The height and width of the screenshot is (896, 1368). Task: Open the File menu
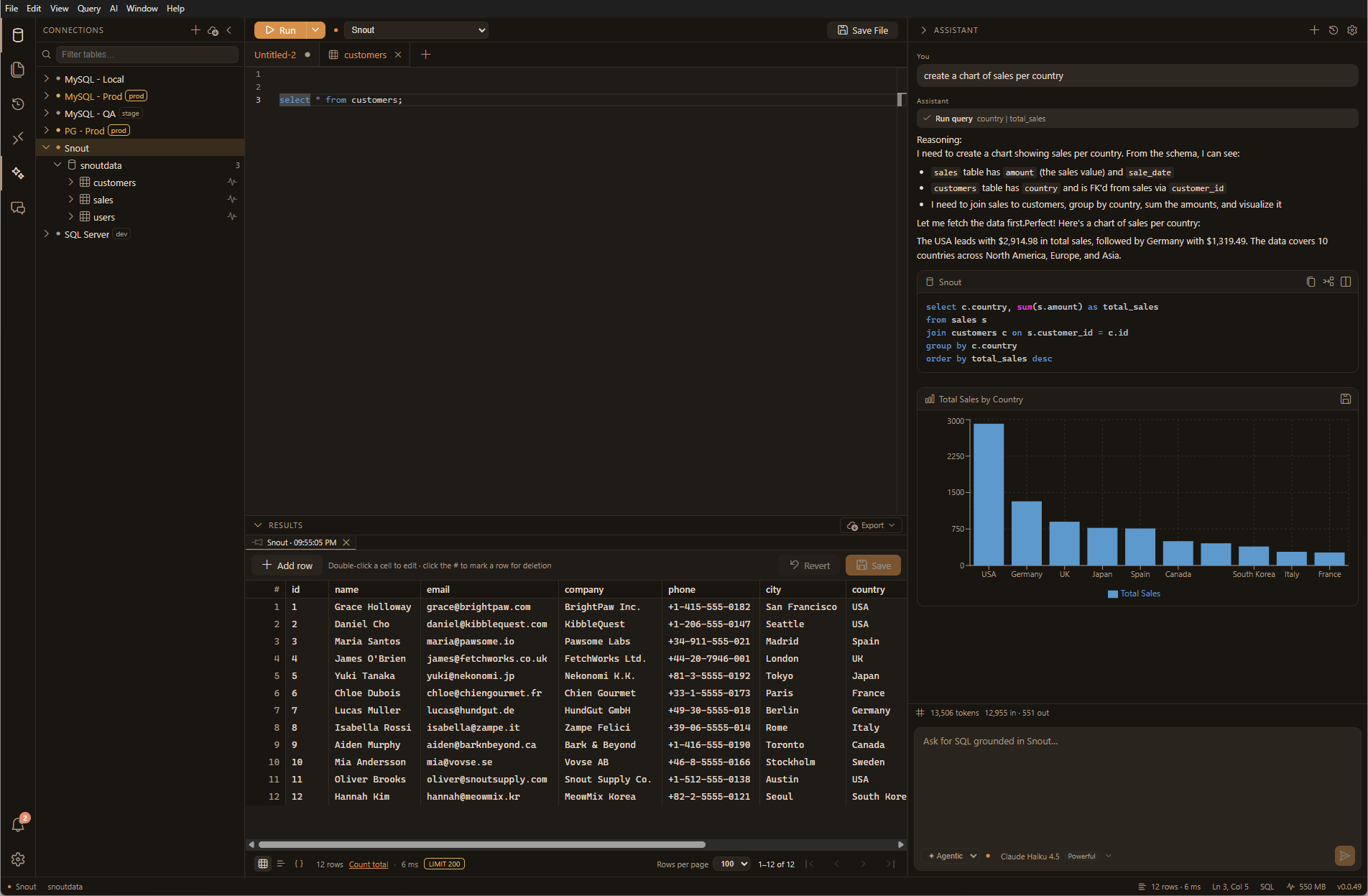click(11, 9)
